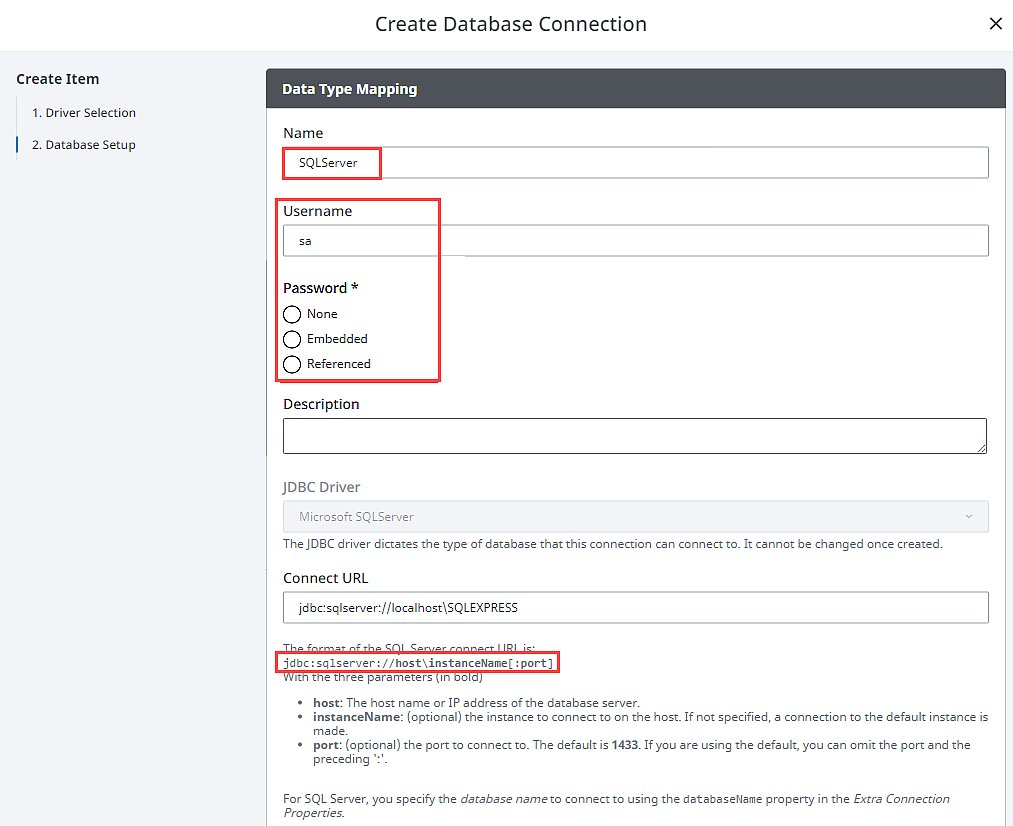Click inside the Description text area
The width and height of the screenshot is (1013, 826).
(635, 436)
